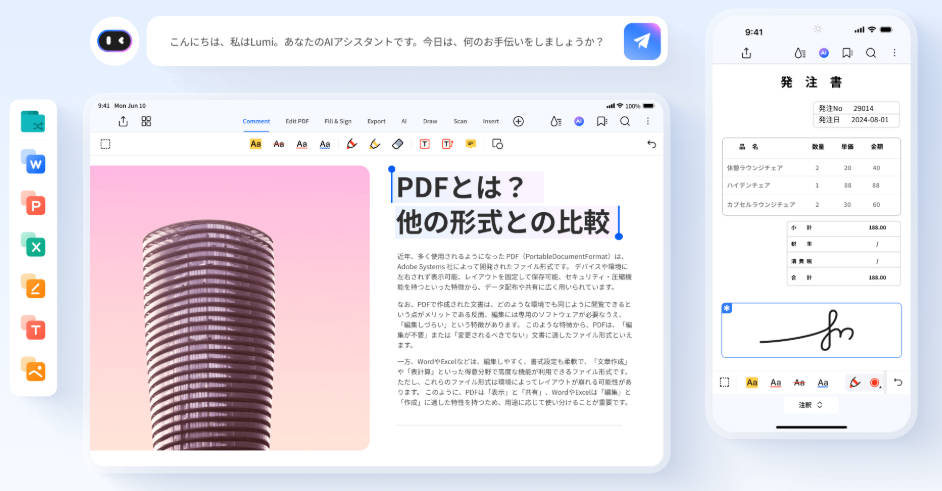
Task: Expand the 注釈 mode selector on phone
Action: click(x=811, y=405)
